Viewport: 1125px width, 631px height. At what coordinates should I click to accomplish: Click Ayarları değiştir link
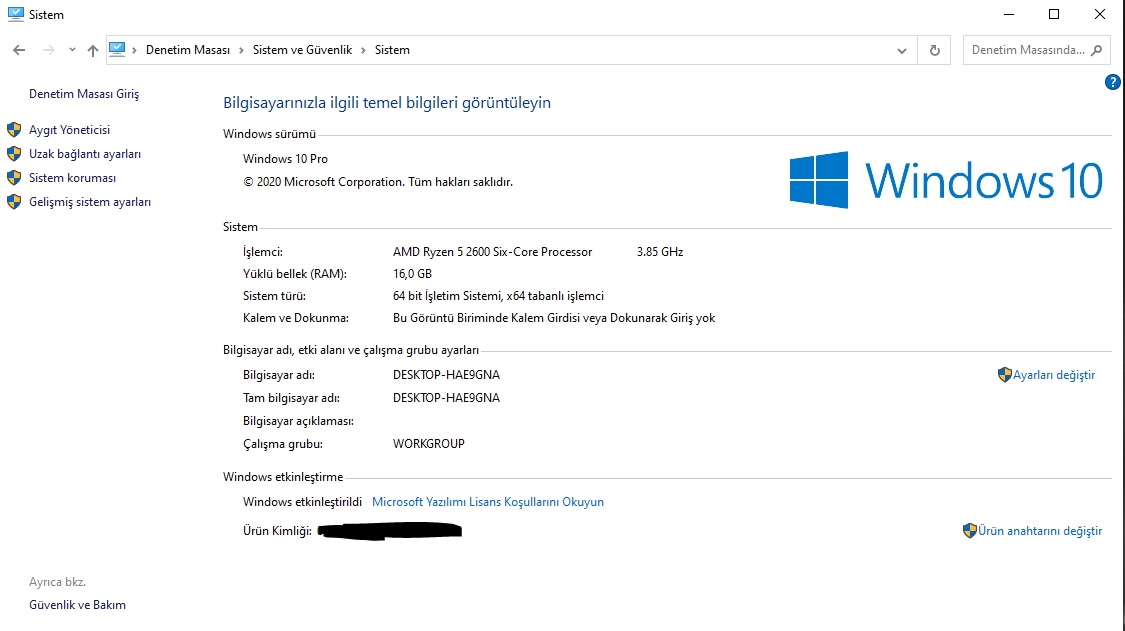point(1054,375)
